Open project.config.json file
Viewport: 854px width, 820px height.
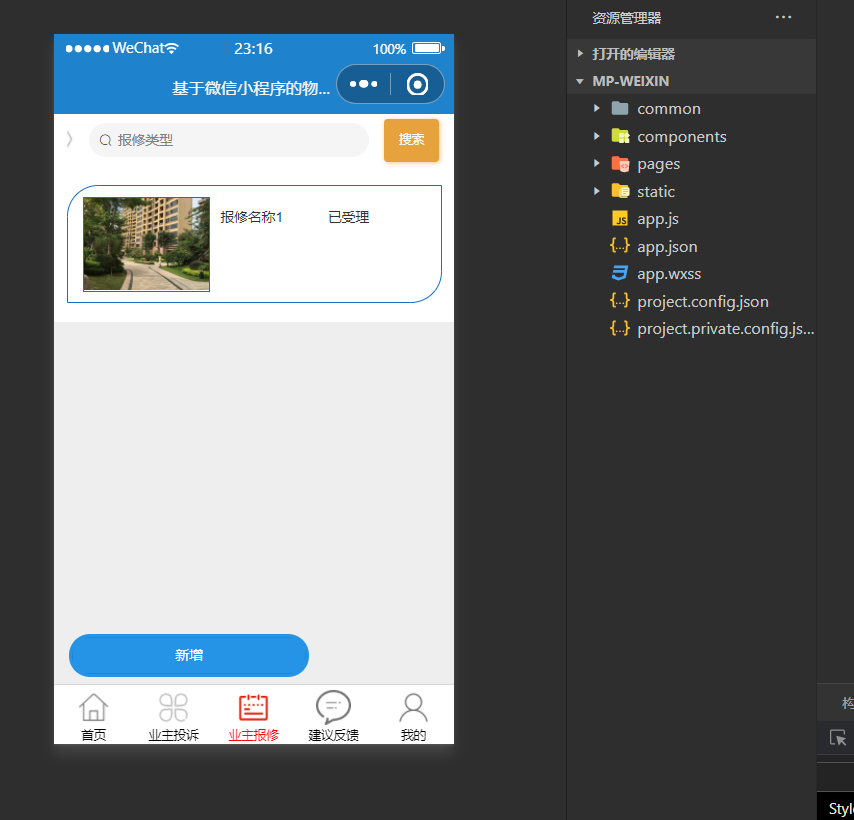click(703, 302)
